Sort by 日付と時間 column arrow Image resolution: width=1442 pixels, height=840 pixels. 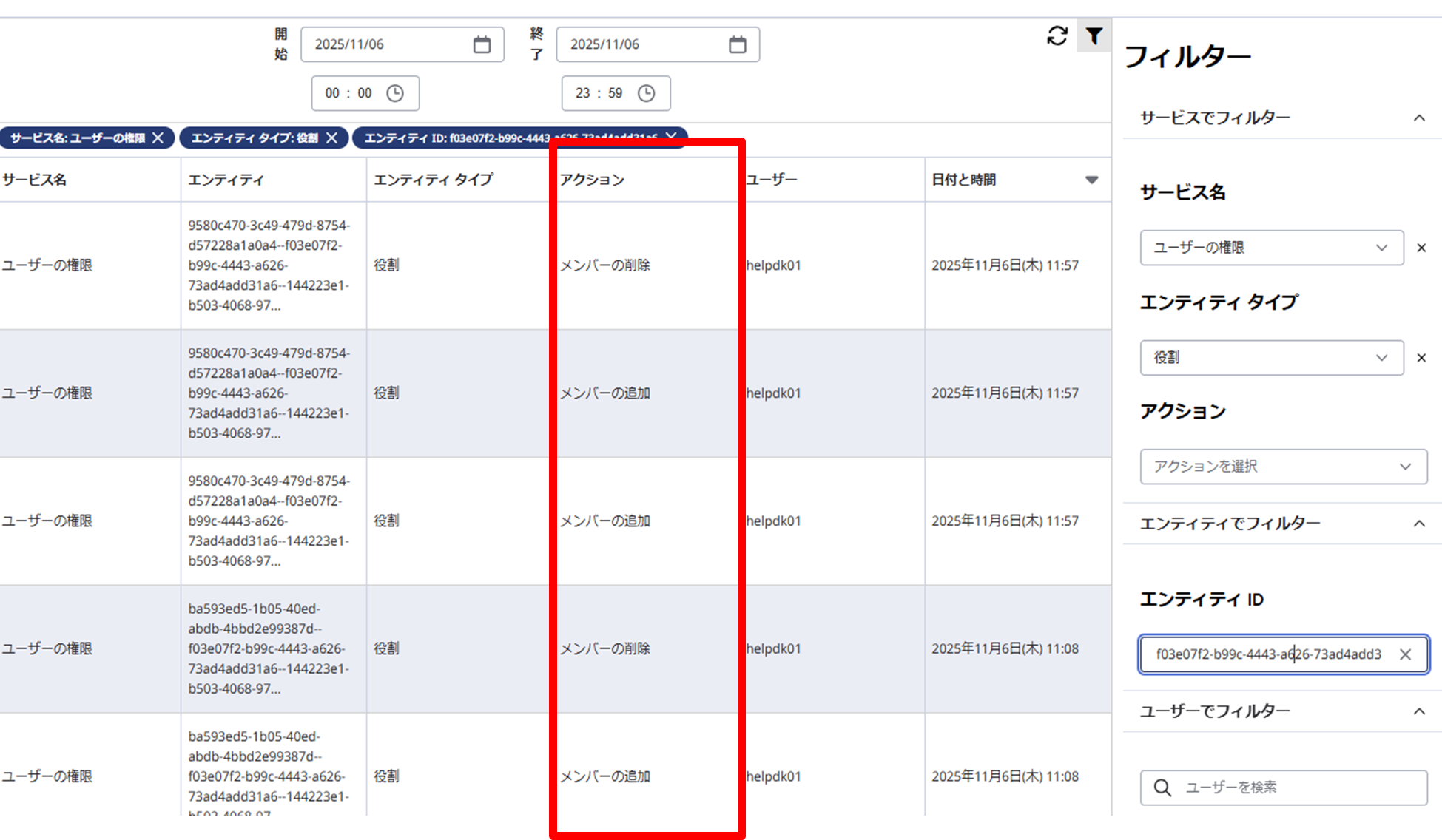coord(1091,180)
